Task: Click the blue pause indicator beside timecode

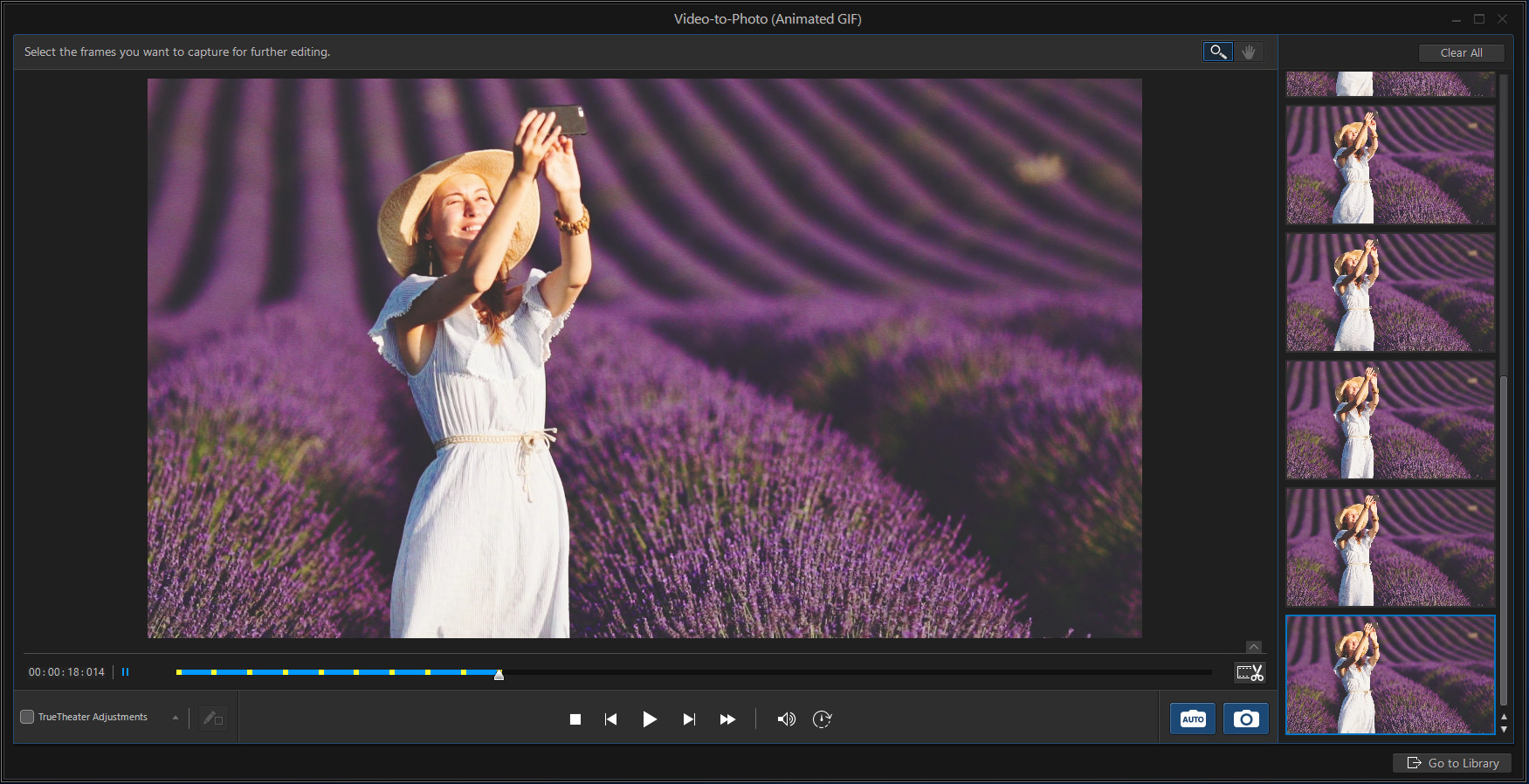Action: tap(125, 672)
